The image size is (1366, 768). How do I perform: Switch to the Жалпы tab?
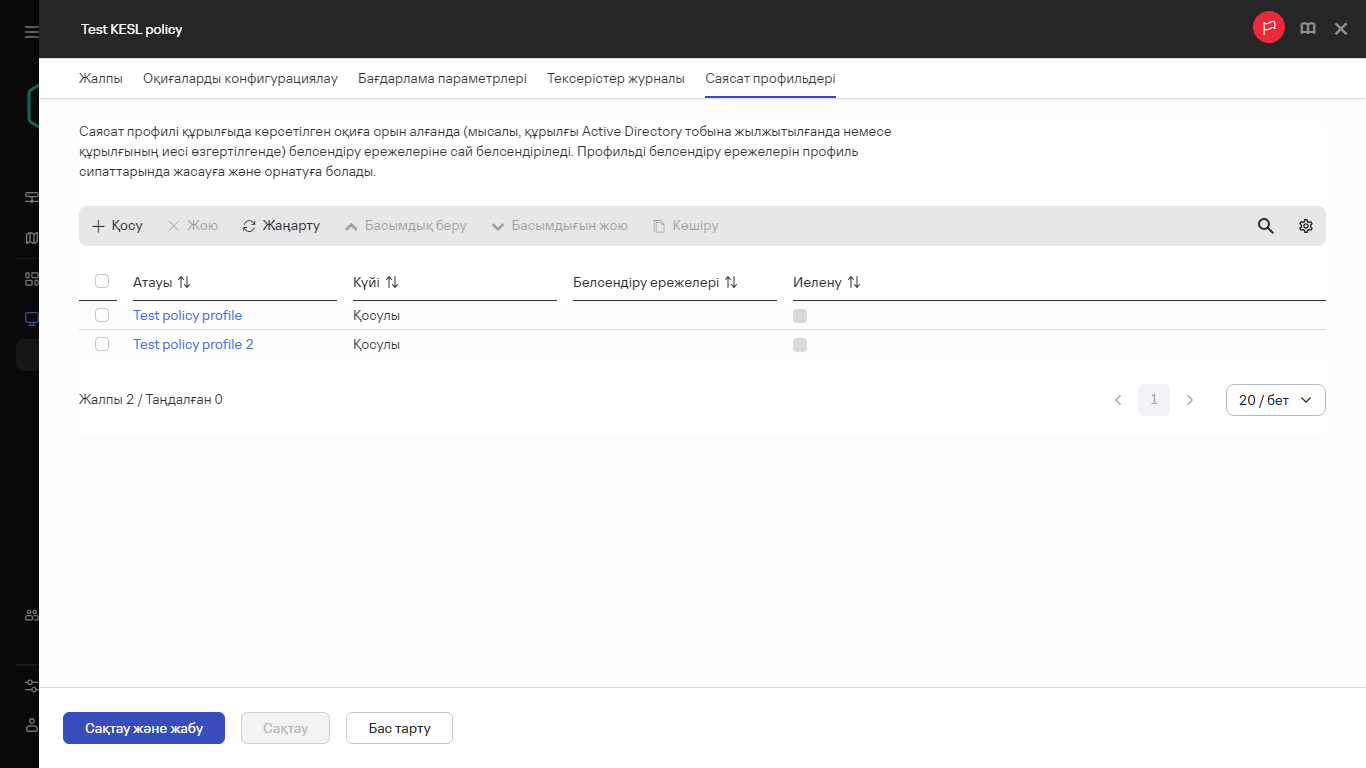click(101, 79)
